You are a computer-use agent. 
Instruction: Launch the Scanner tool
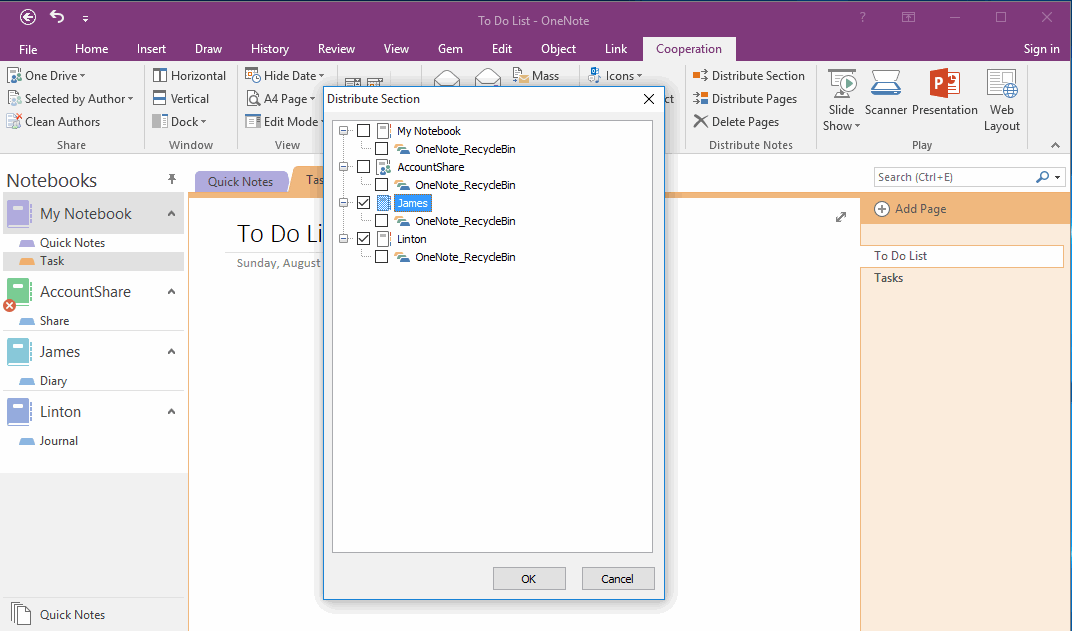click(885, 93)
